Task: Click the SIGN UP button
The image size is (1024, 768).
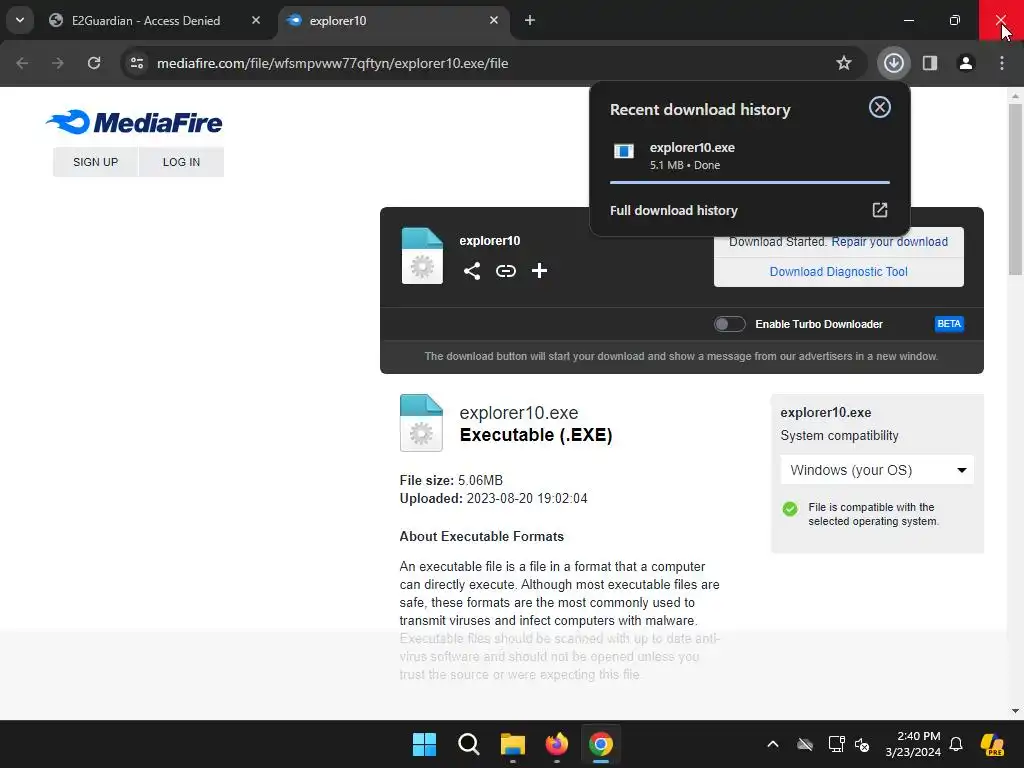Action: coord(95,162)
